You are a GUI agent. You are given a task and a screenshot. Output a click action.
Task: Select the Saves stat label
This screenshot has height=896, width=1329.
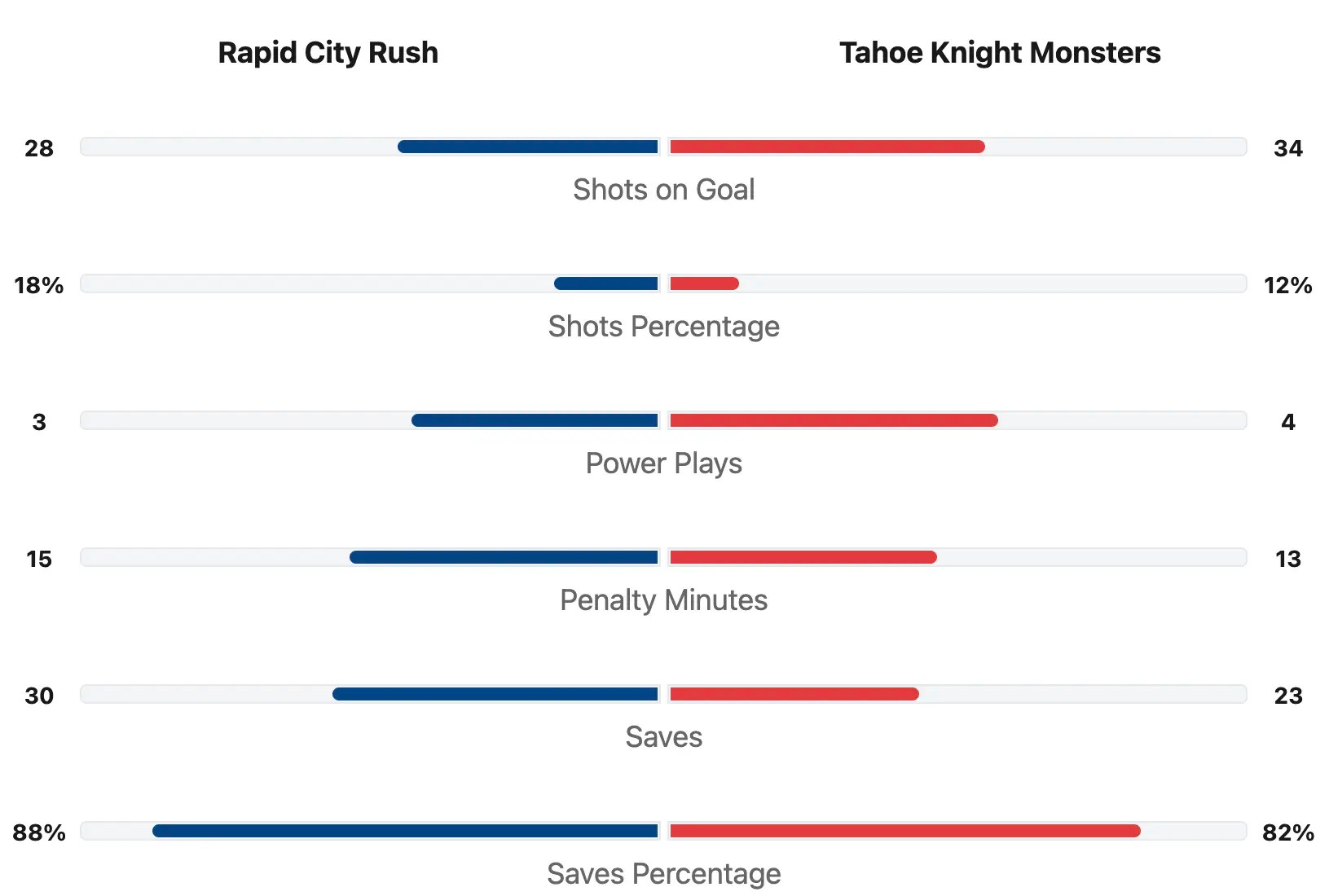[663, 737]
